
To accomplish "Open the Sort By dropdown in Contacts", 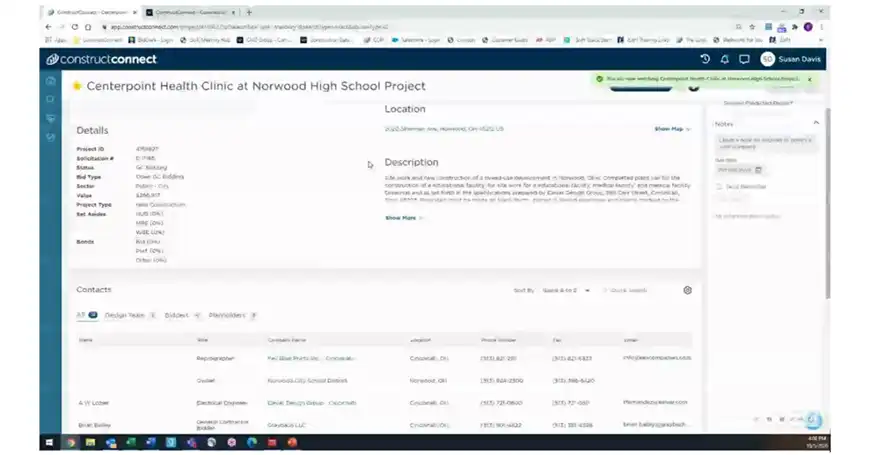I will coord(563,290).
